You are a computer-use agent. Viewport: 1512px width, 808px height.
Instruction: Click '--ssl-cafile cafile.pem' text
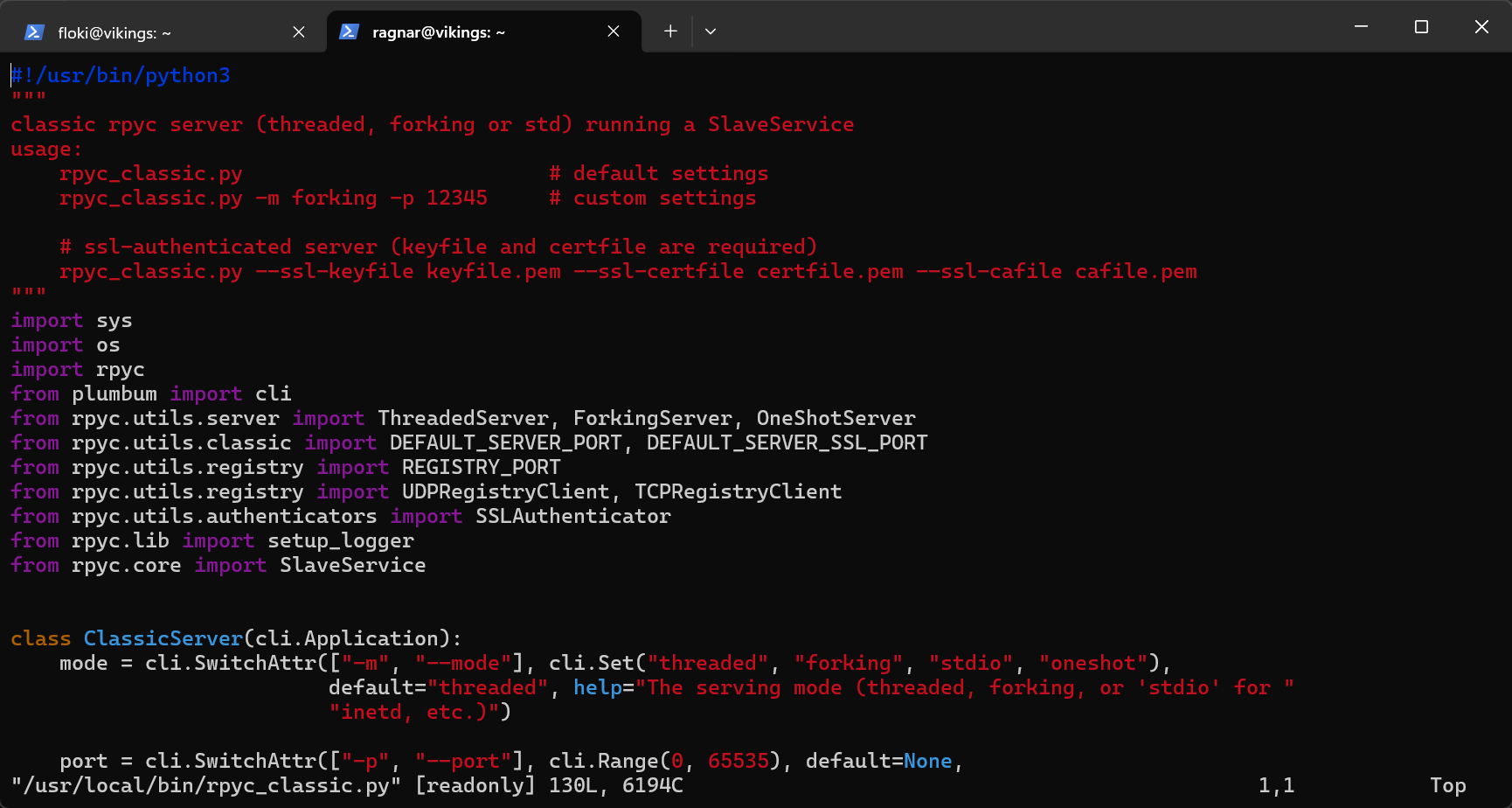[1057, 271]
